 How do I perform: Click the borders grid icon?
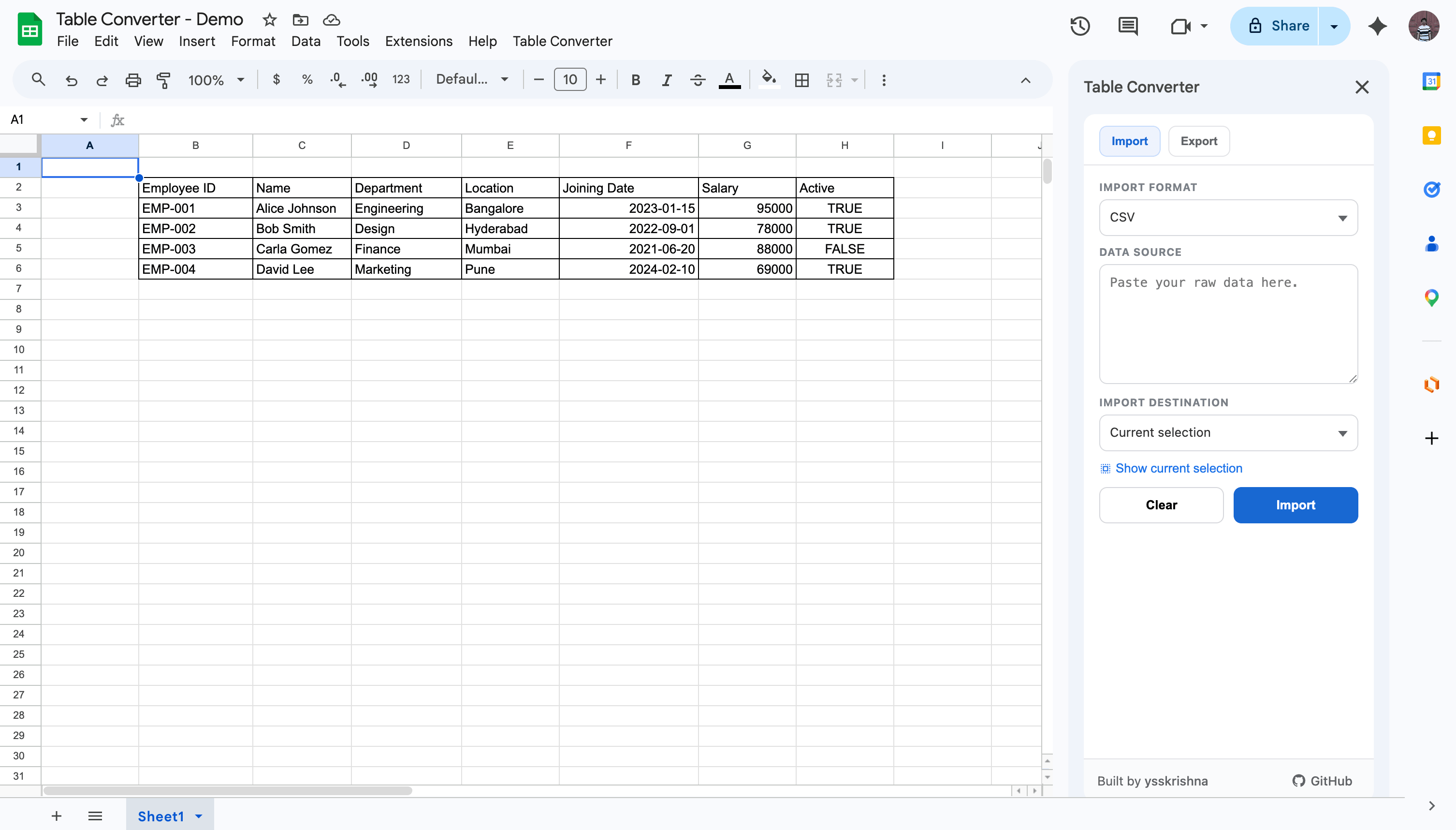click(801, 80)
